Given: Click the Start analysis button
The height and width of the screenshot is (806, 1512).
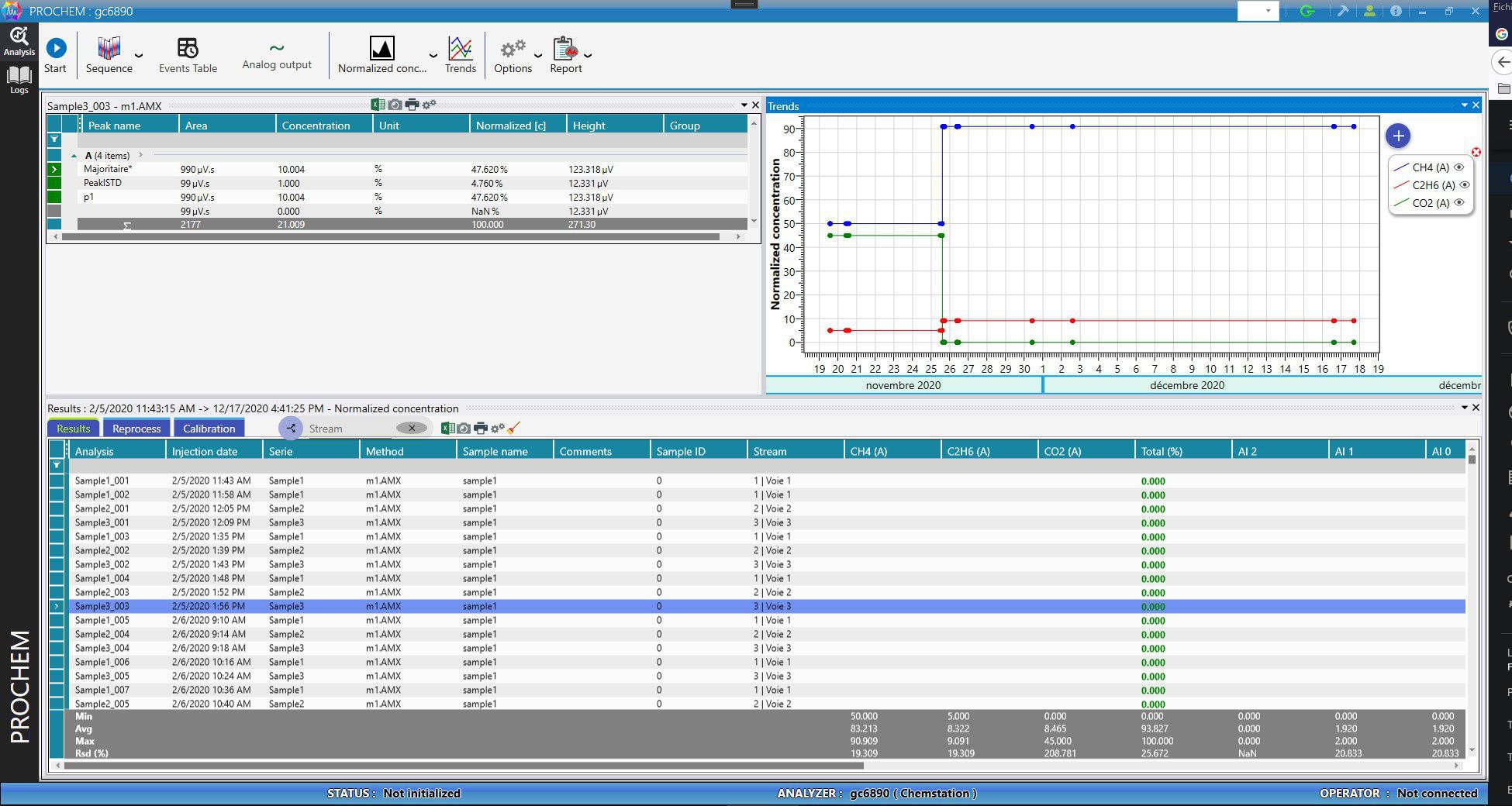Looking at the screenshot, I should [56, 48].
